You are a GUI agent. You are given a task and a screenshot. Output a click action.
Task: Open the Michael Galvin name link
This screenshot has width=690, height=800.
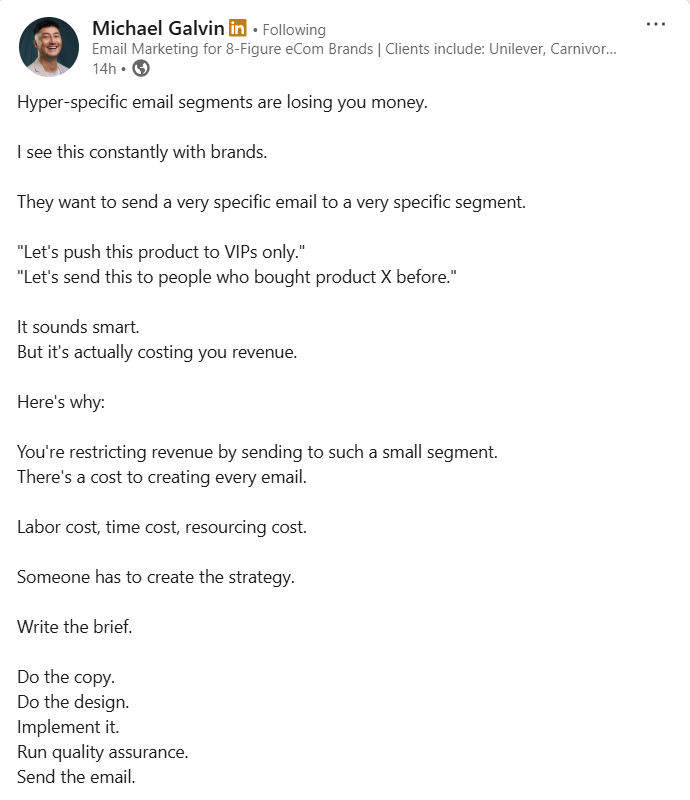click(x=158, y=28)
